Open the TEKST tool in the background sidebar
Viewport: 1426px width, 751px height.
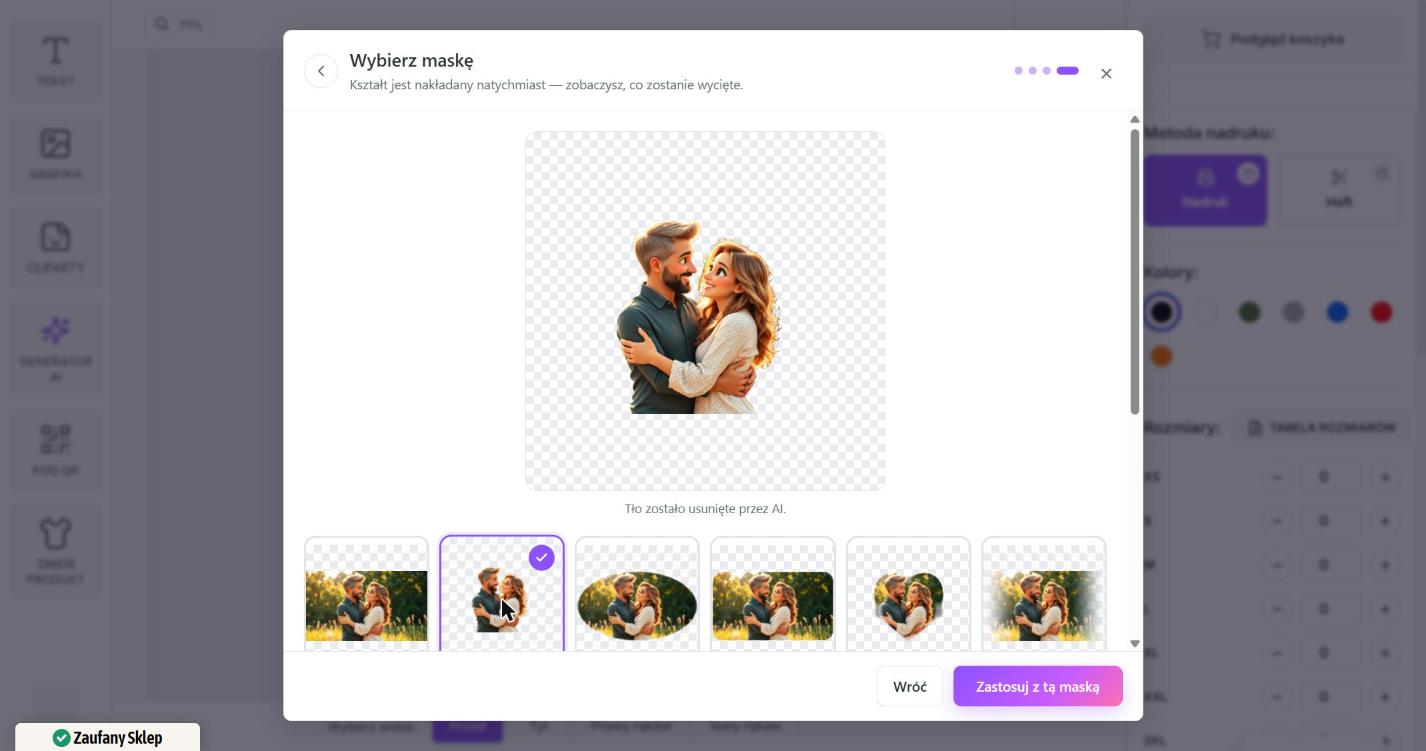(56, 60)
